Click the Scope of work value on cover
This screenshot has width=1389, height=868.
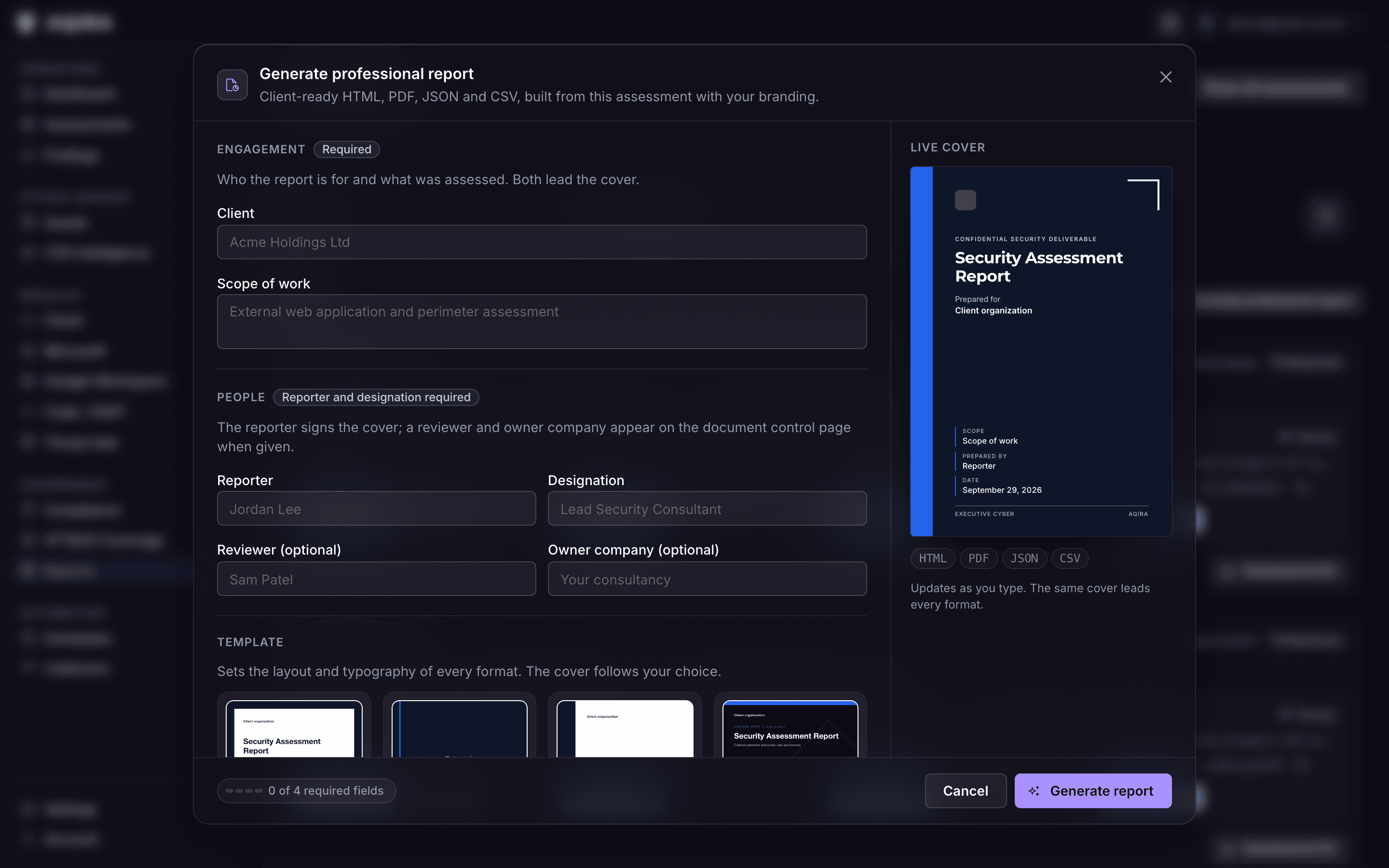pyautogui.click(x=990, y=441)
